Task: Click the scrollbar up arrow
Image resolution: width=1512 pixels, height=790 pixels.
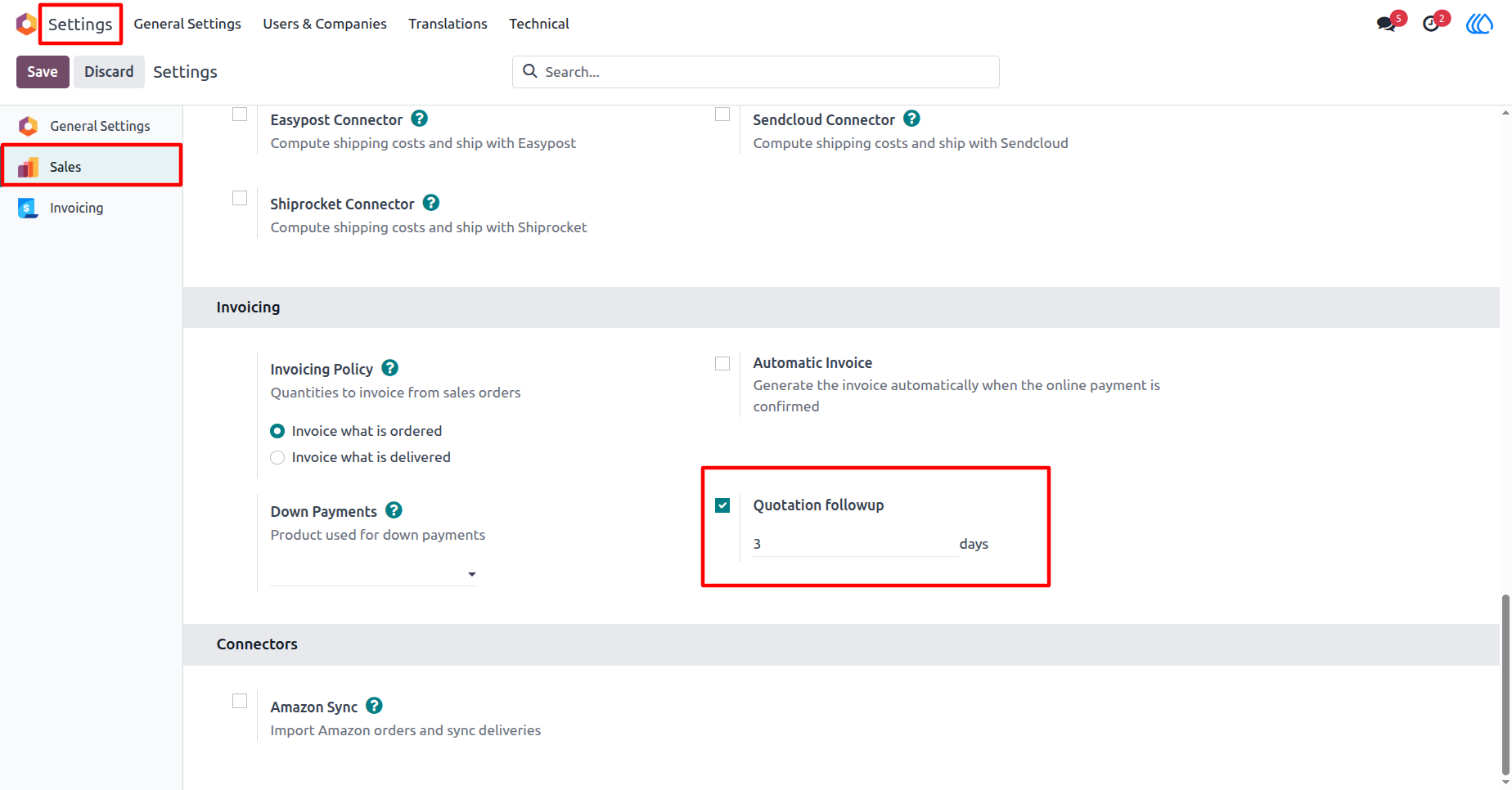Action: tap(1505, 113)
